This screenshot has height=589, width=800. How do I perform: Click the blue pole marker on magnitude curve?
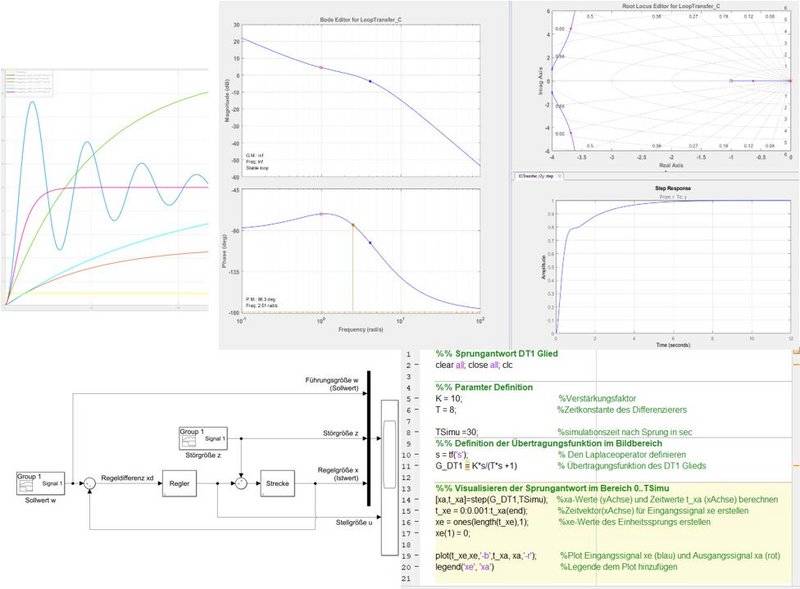(370, 80)
